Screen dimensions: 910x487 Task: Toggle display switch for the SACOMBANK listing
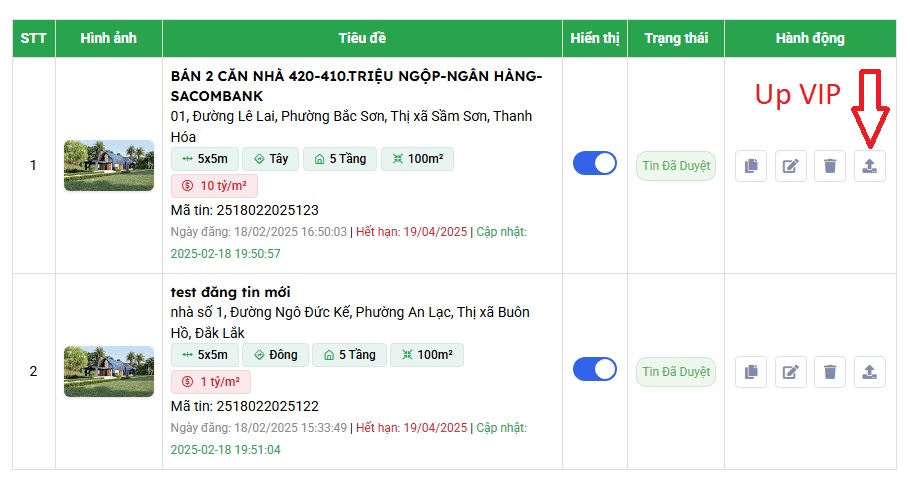pyautogui.click(x=595, y=163)
